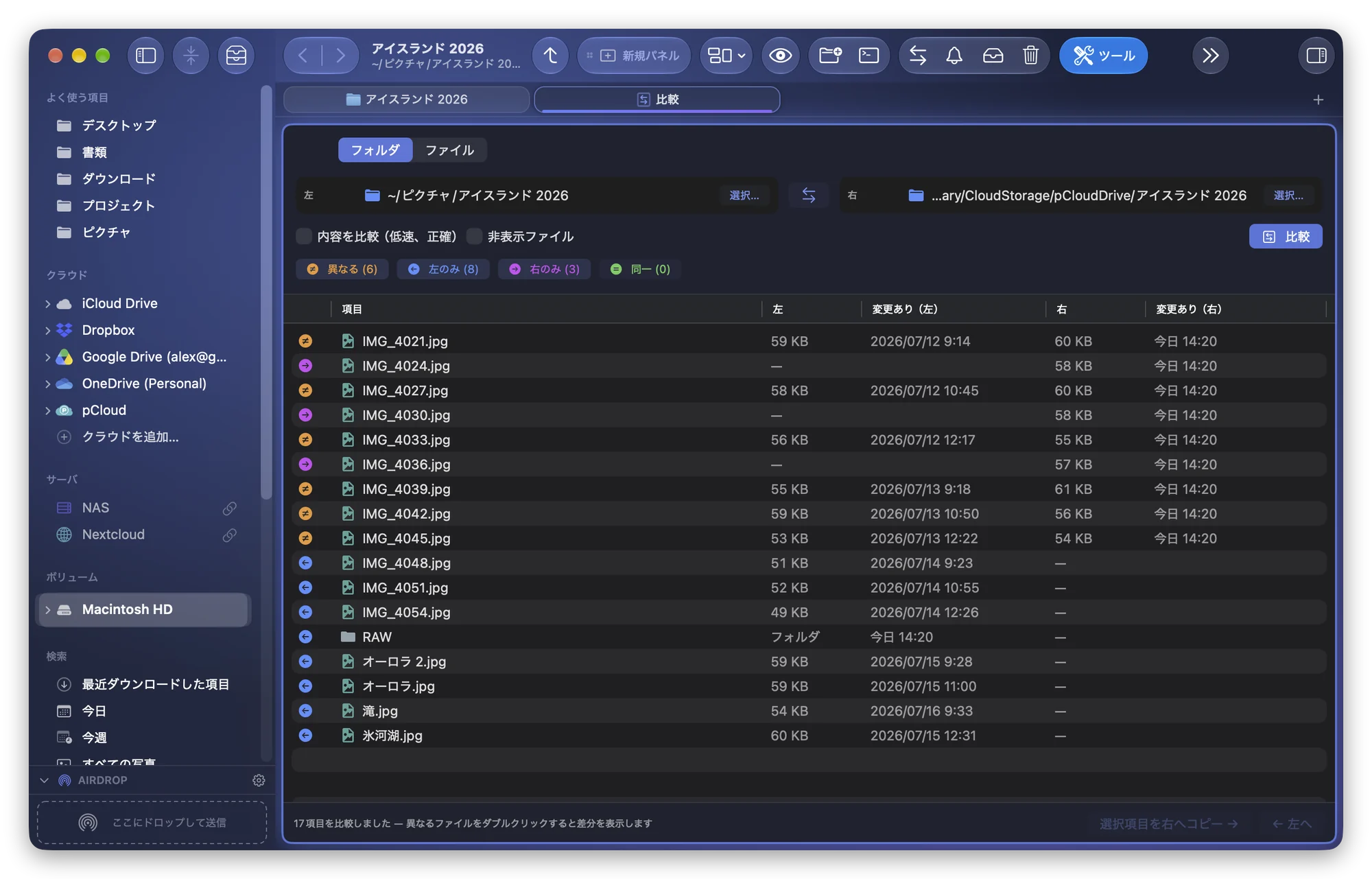Screen dimensions: 1372x879
Task: Expand Google Drive in sidebar
Action: coord(48,357)
